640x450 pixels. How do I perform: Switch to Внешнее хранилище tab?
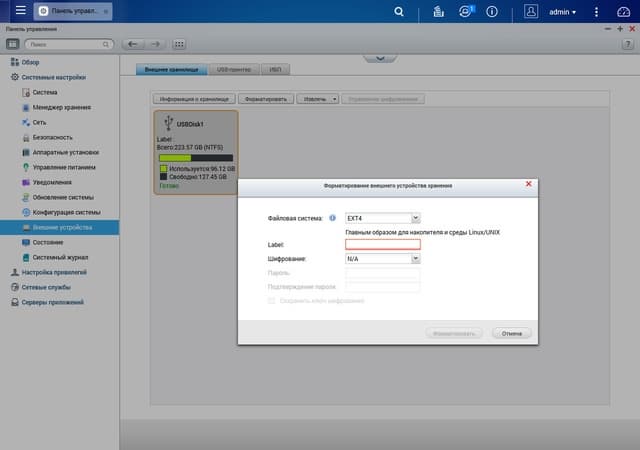[171, 69]
